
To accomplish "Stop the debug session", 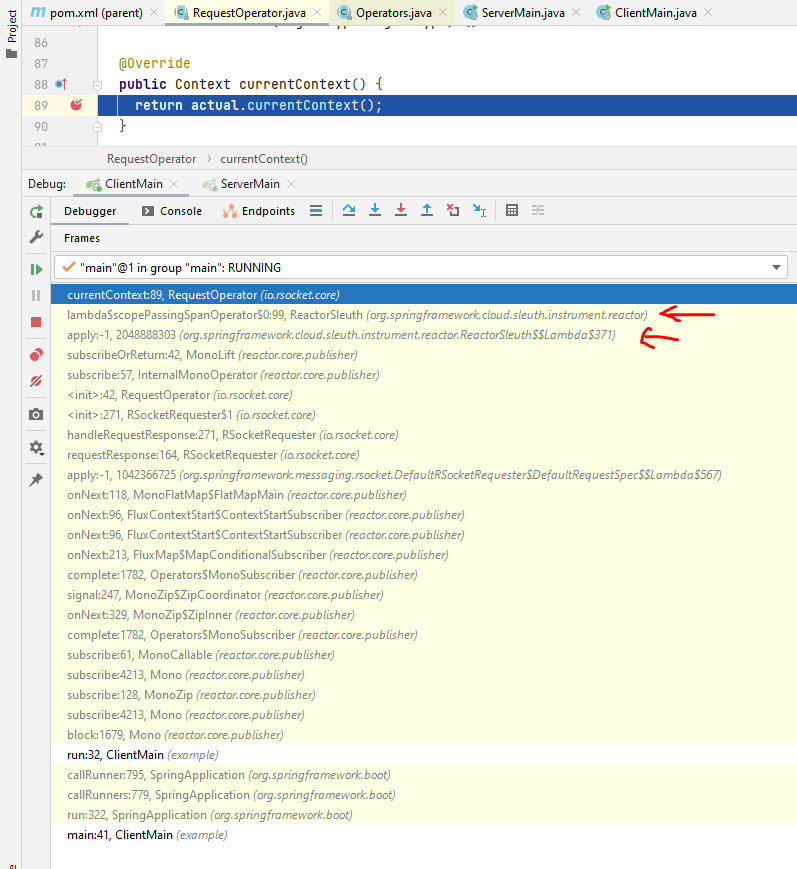I will click(36, 322).
